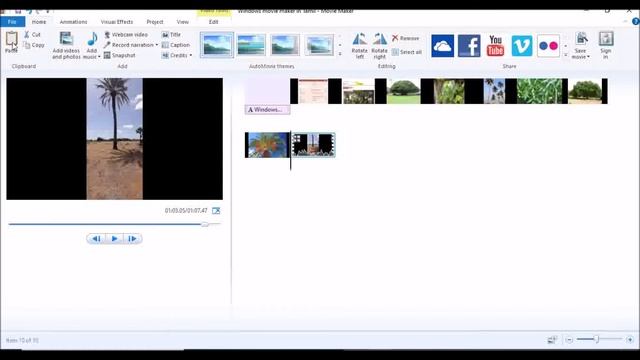Change thumbnail size in status bar
The height and width of the screenshot is (360, 640).
(x=552, y=340)
